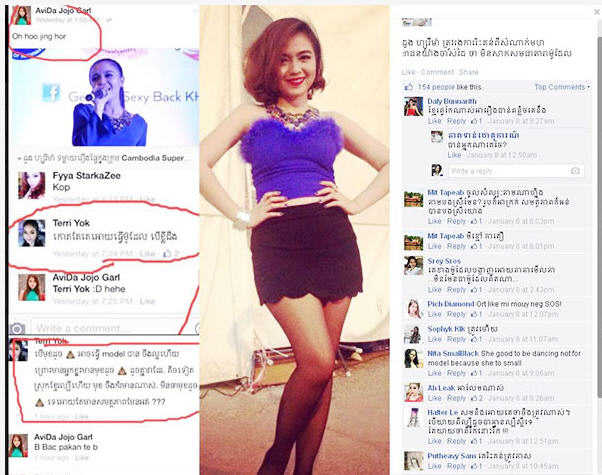
Task: Click thumbs-up count on Terri Yok's comment
Action: tap(171, 253)
